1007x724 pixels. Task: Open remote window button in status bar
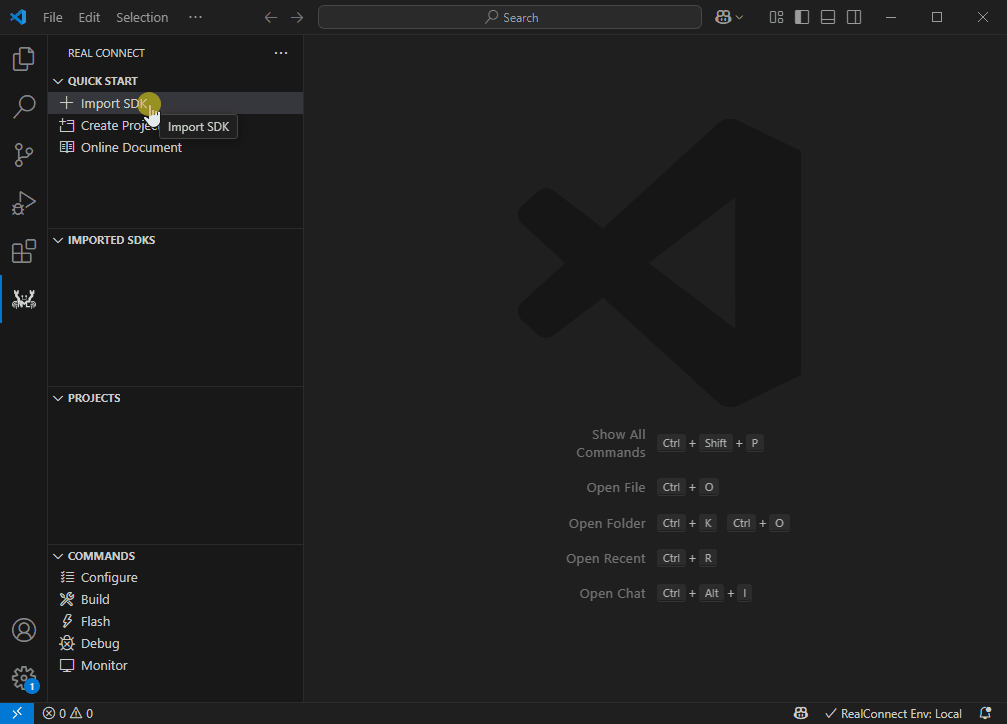[17, 713]
